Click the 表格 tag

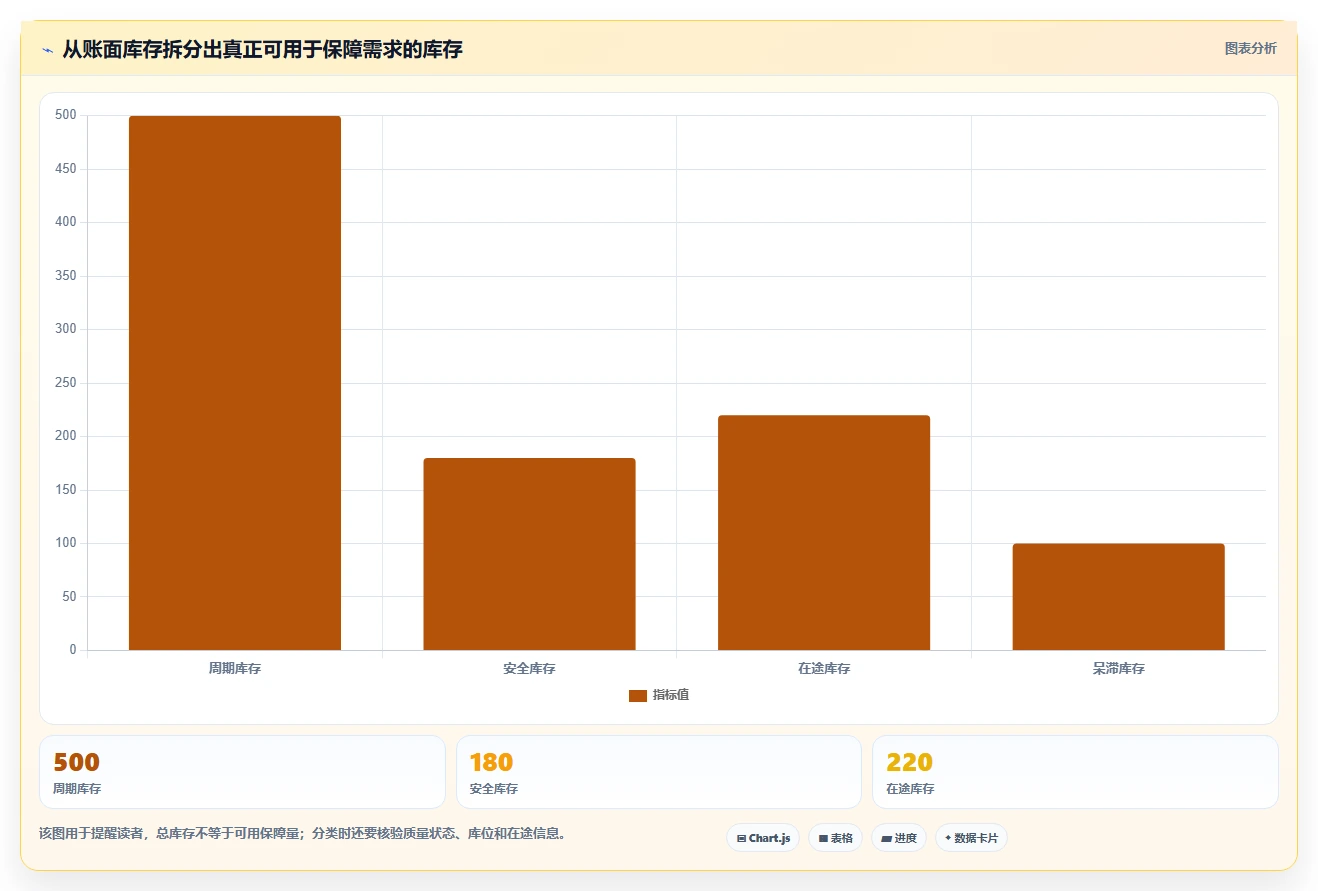click(836, 838)
